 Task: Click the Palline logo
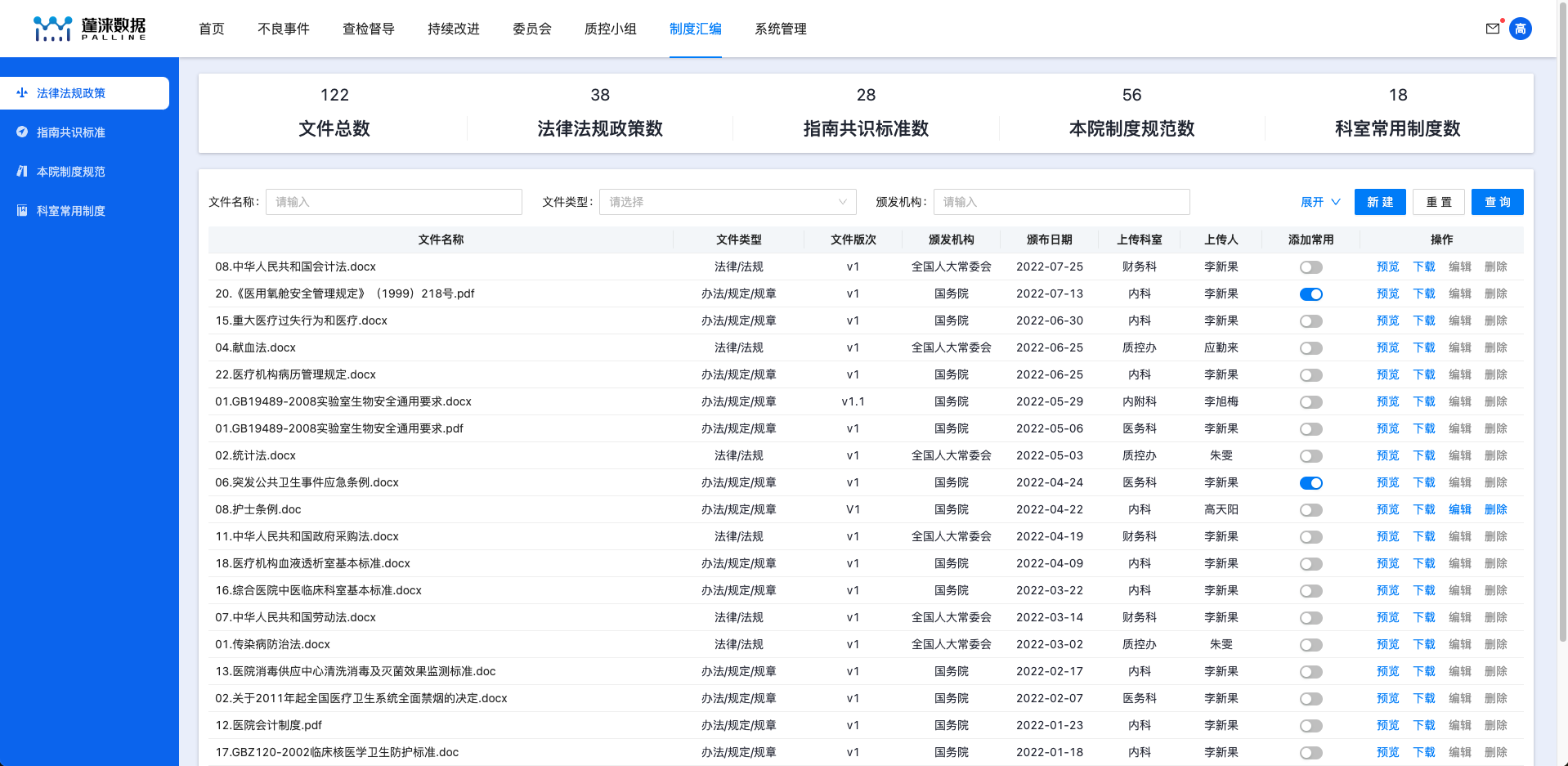click(90, 29)
